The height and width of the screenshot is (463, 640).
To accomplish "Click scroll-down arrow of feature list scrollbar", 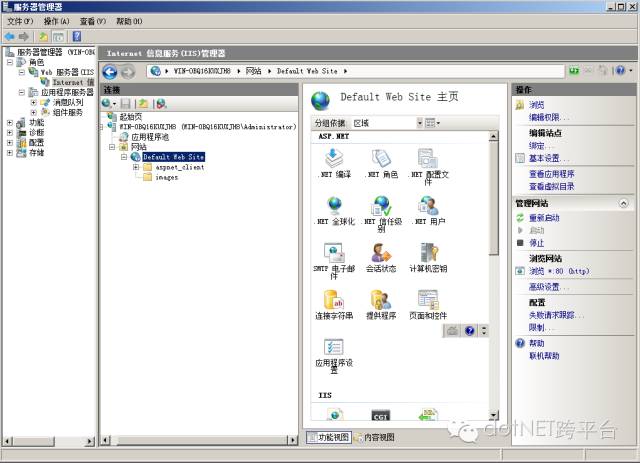I will point(493,416).
